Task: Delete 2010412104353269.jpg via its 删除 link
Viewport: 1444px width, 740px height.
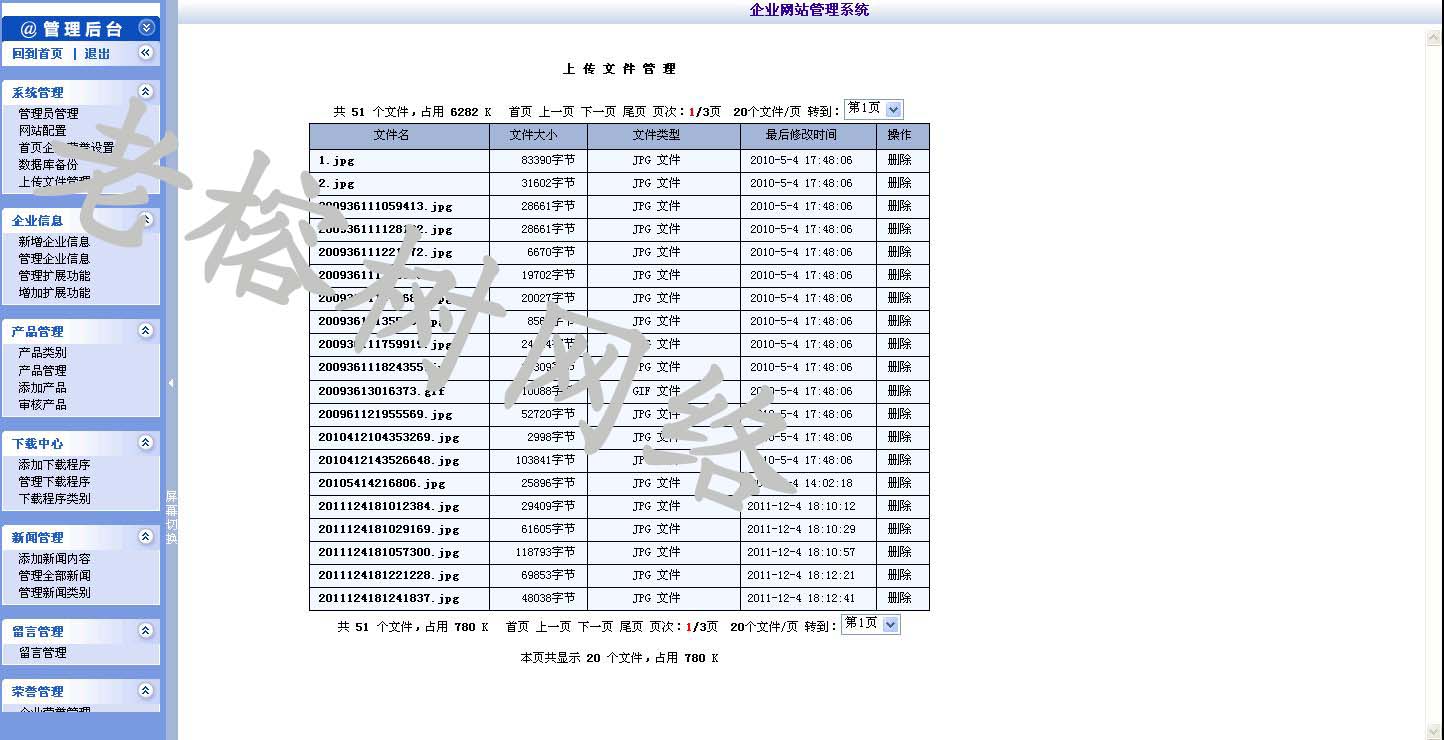Action: [899, 437]
